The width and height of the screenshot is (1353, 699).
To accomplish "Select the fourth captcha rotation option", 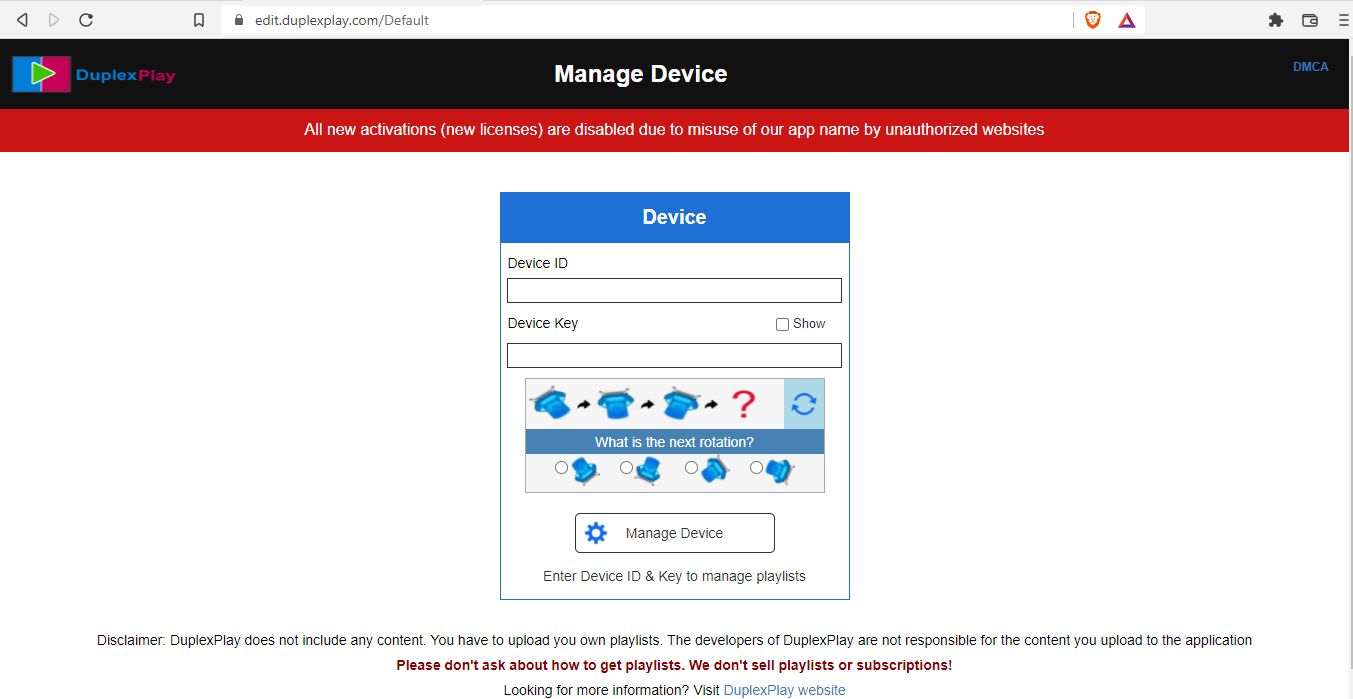I will click(x=756, y=468).
